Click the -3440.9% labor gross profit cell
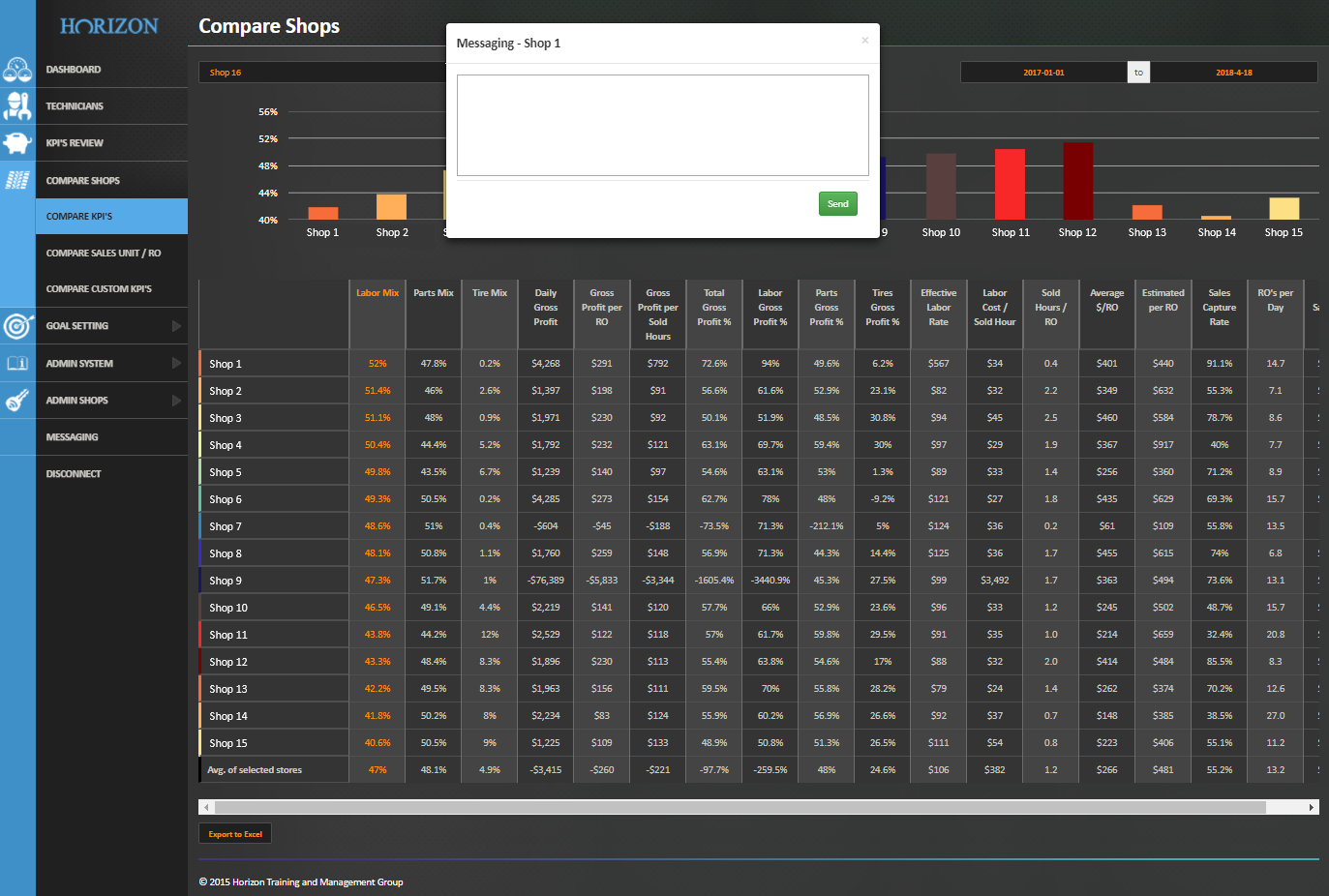1329x896 pixels. coord(770,581)
